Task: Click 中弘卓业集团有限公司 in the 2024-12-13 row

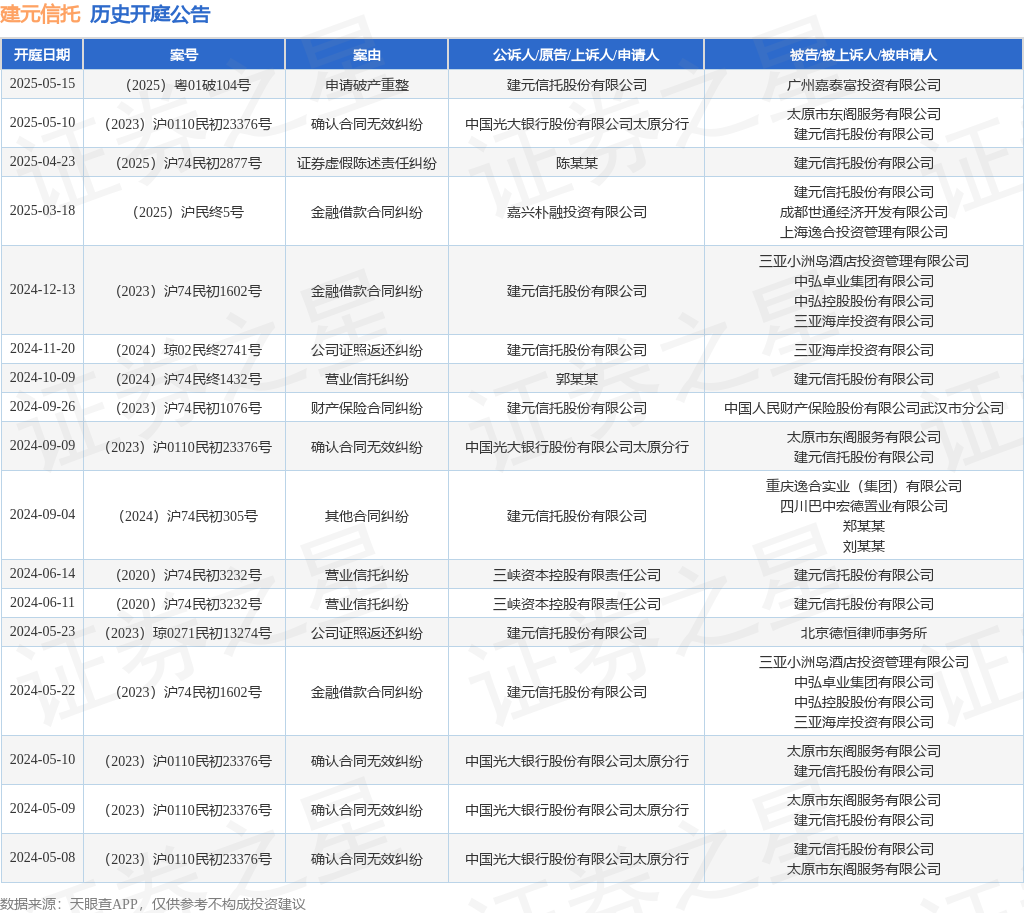Action: 863,281
